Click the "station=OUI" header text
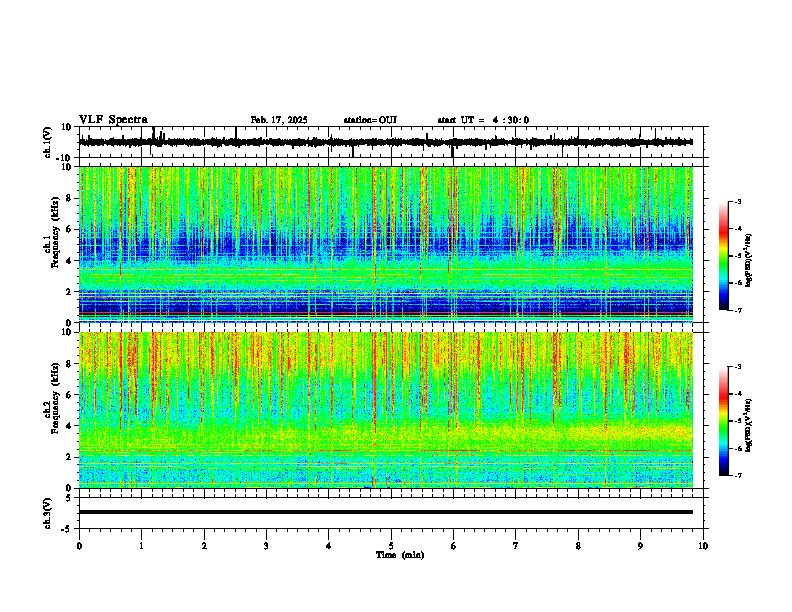This screenshot has height=612, width=792. (370, 120)
